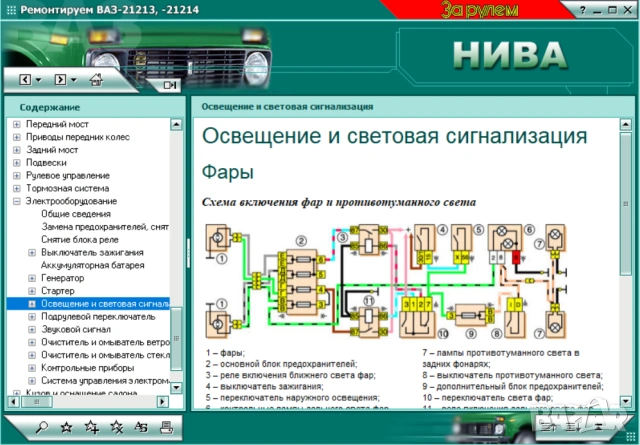Click the contents horizontal scrollbar thumb
The image size is (640, 445).
(37, 402)
